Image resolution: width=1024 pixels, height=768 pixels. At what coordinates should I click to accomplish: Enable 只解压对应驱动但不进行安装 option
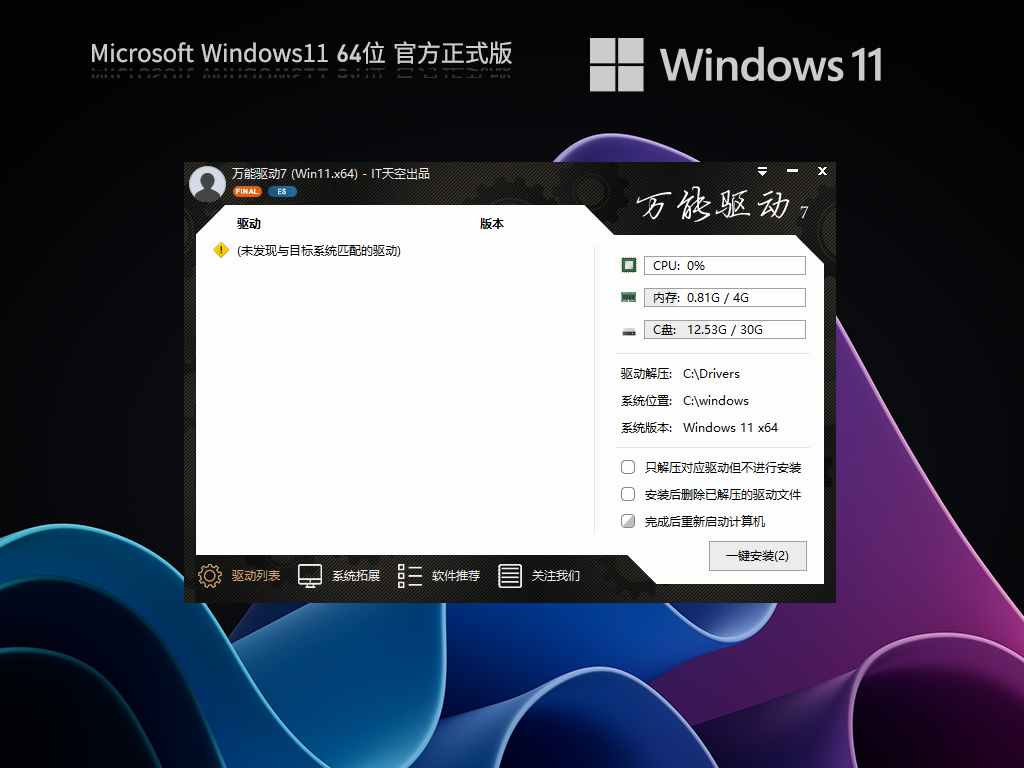tap(628, 466)
